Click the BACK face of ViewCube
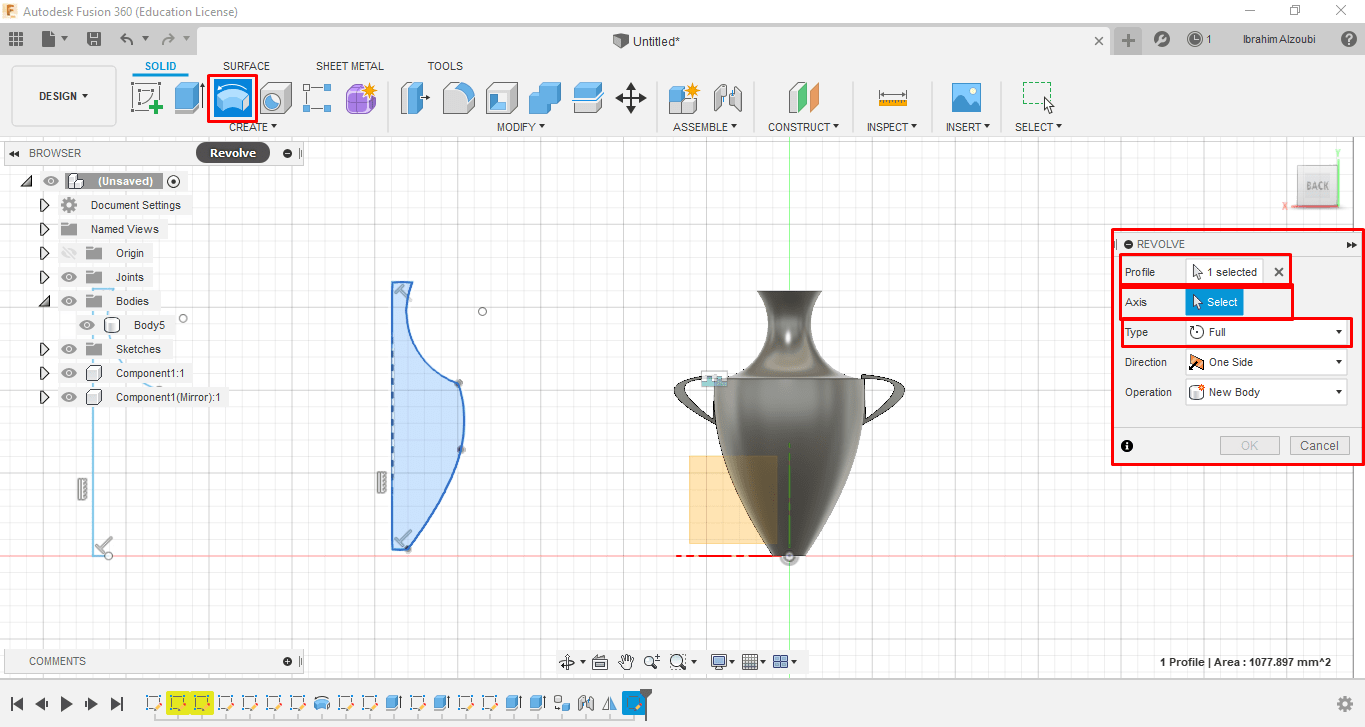Screen dimensions: 1365x727 [x=1316, y=186]
